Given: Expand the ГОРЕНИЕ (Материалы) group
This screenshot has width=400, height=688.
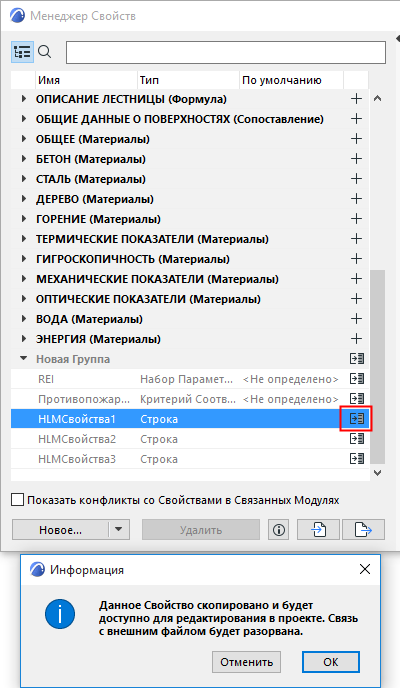Looking at the screenshot, I should tap(24, 219).
